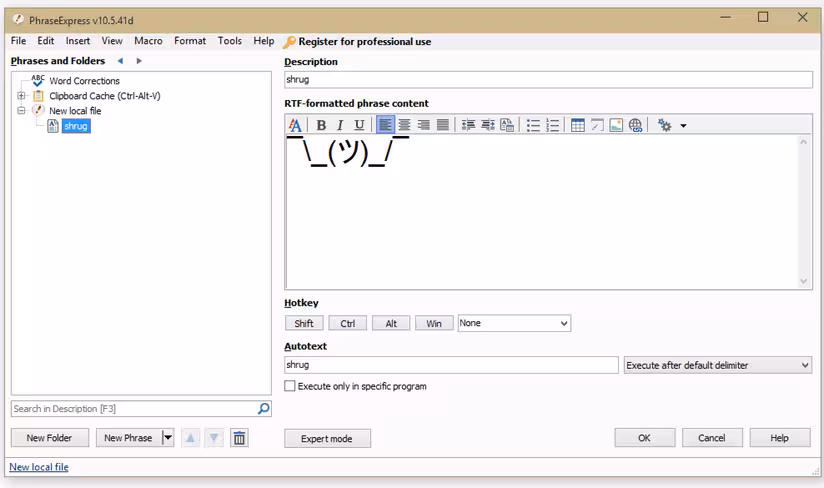
Task: Click the Help button at bottom
Action: pyautogui.click(x=779, y=438)
